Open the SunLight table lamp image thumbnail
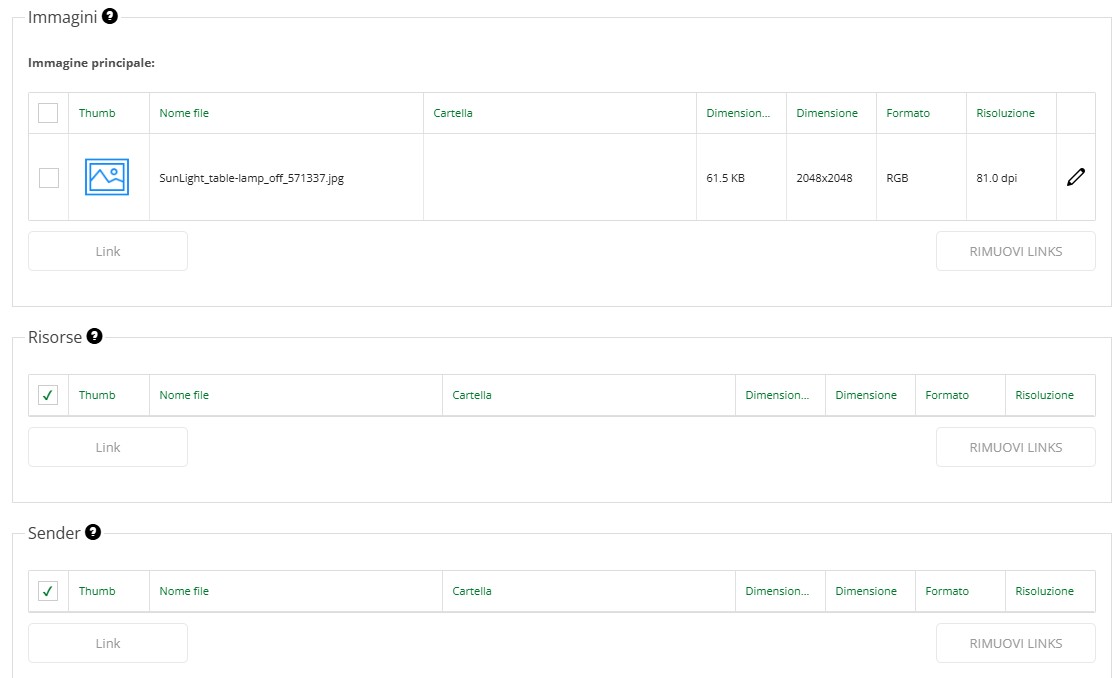1120x678 pixels. coord(107,177)
